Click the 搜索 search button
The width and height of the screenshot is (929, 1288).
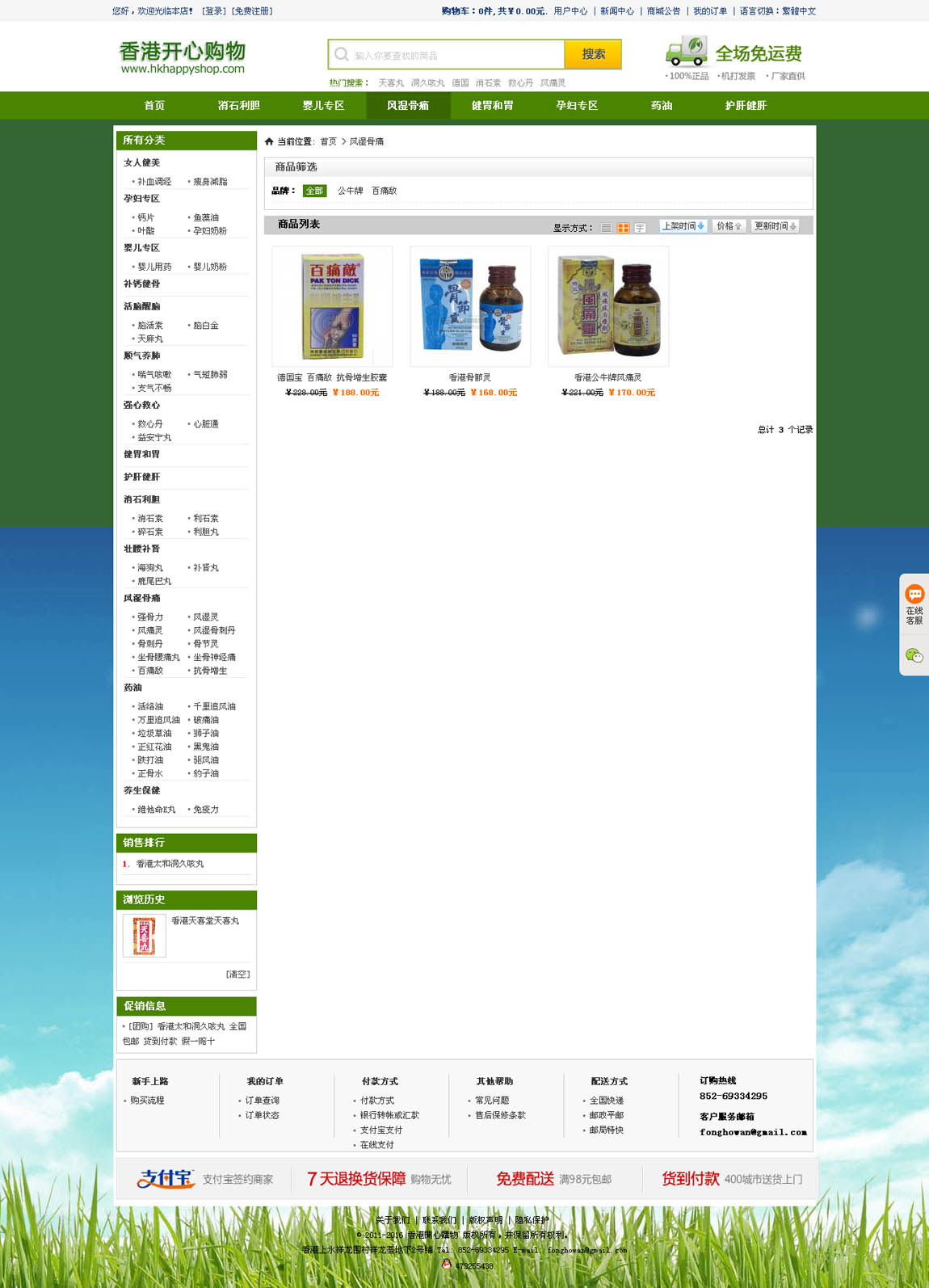tap(593, 54)
